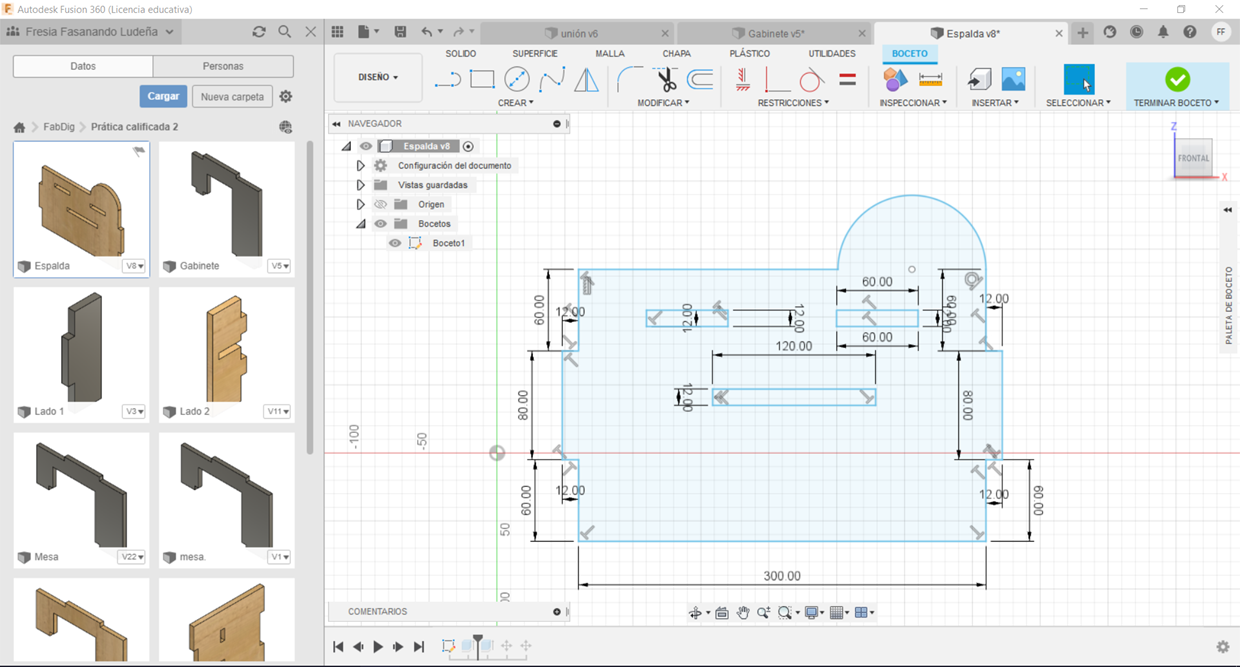Choose the Circle sketch tool
This screenshot has height=667, width=1240.
pos(517,80)
